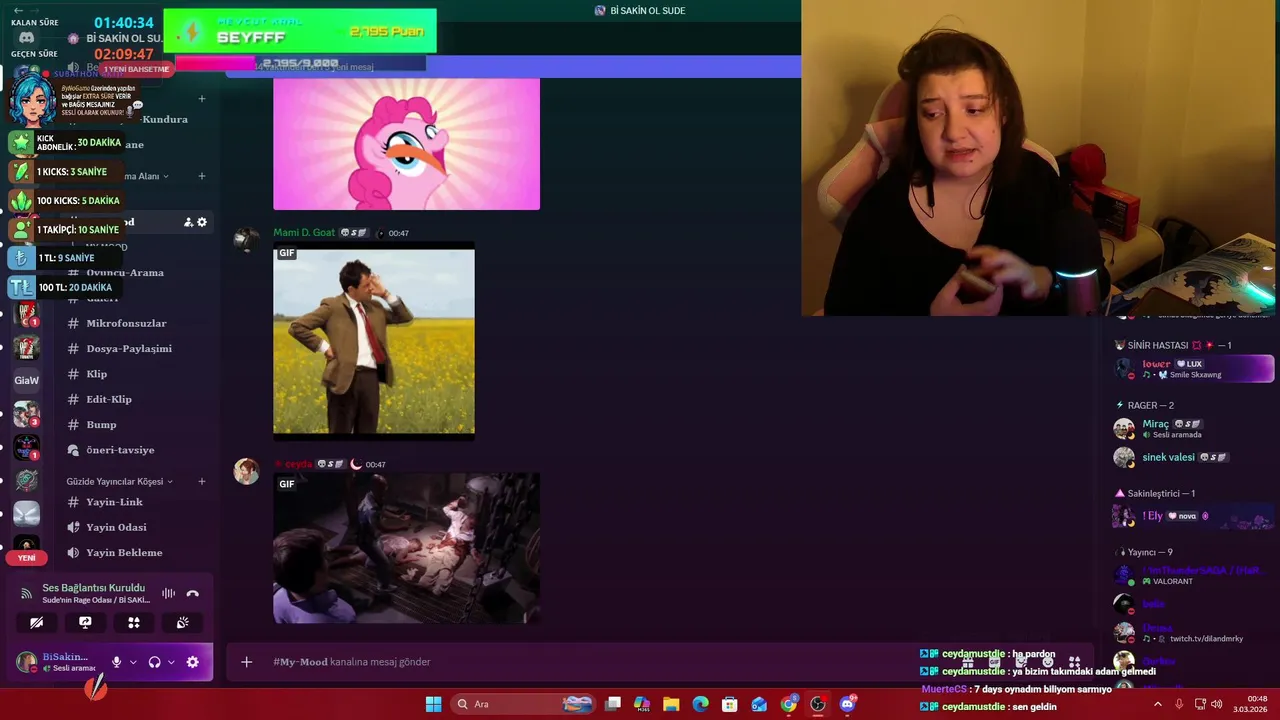This screenshot has width=1280, height=720.
Task: Expand headphone output options arrow
Action: [171, 662]
